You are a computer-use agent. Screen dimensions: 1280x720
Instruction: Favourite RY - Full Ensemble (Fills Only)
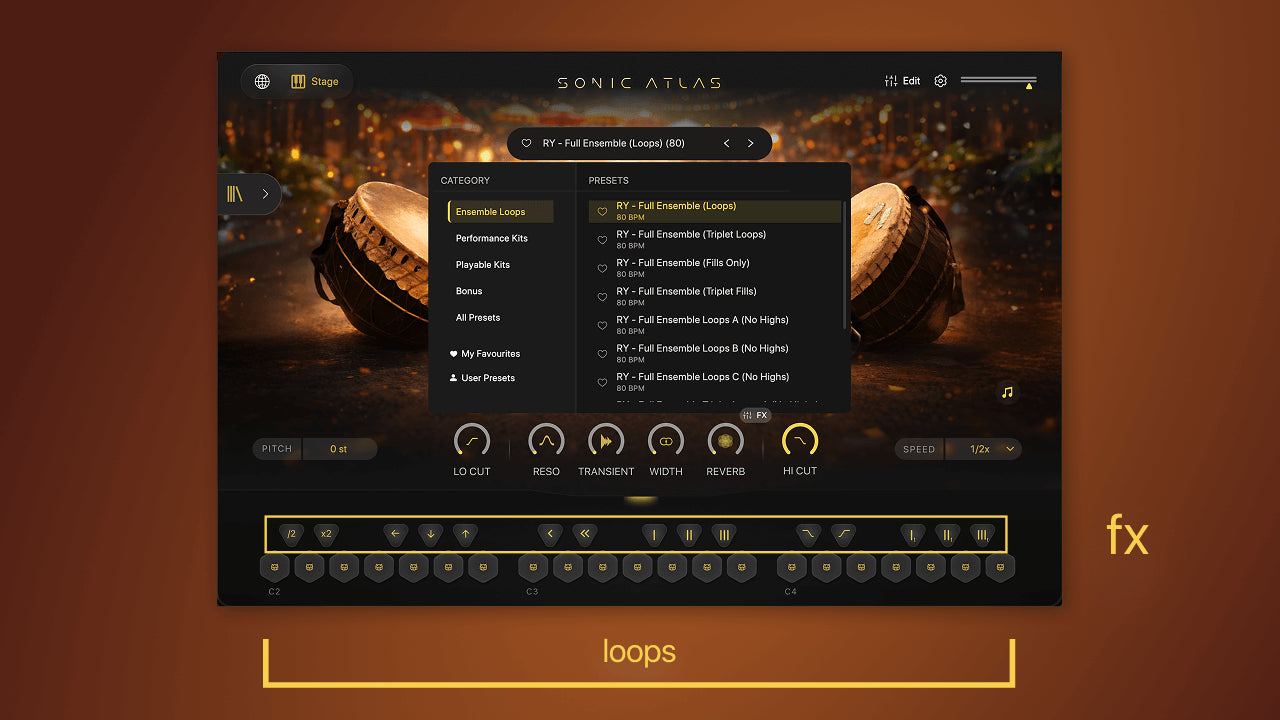pos(602,269)
